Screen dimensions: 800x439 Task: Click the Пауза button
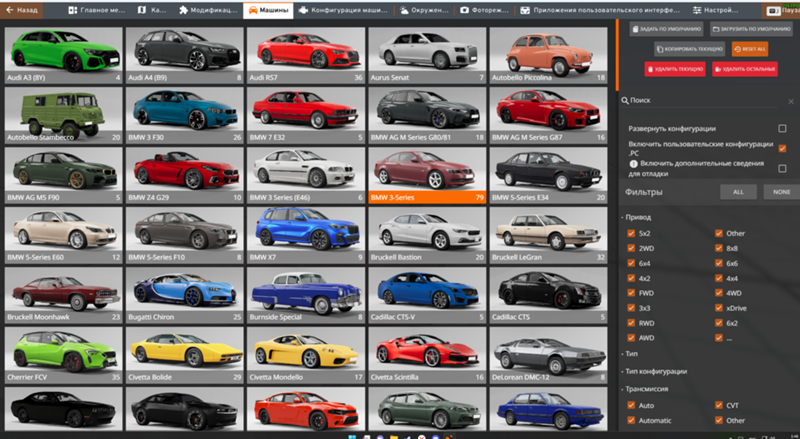[781, 10]
